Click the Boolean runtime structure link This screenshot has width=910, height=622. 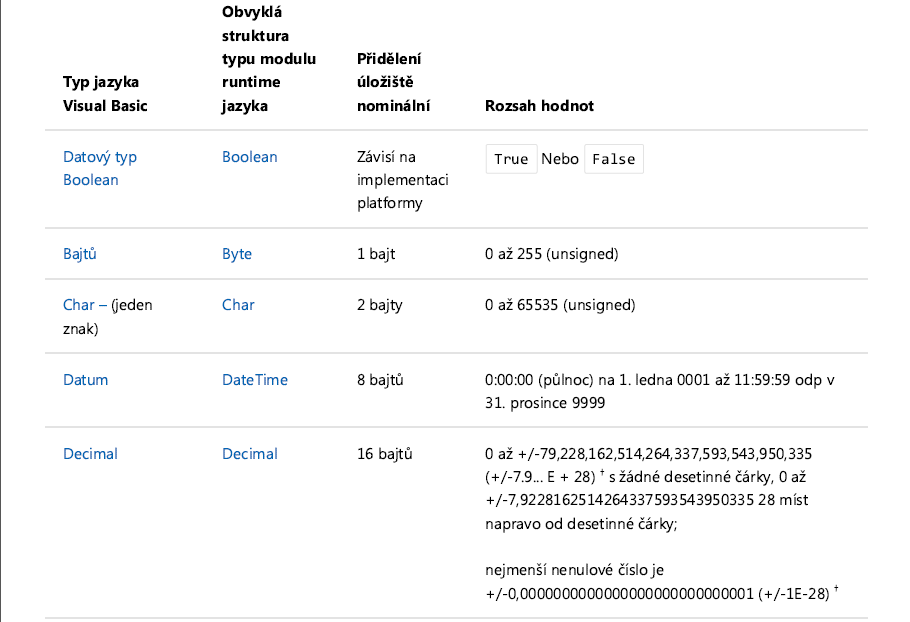click(250, 157)
